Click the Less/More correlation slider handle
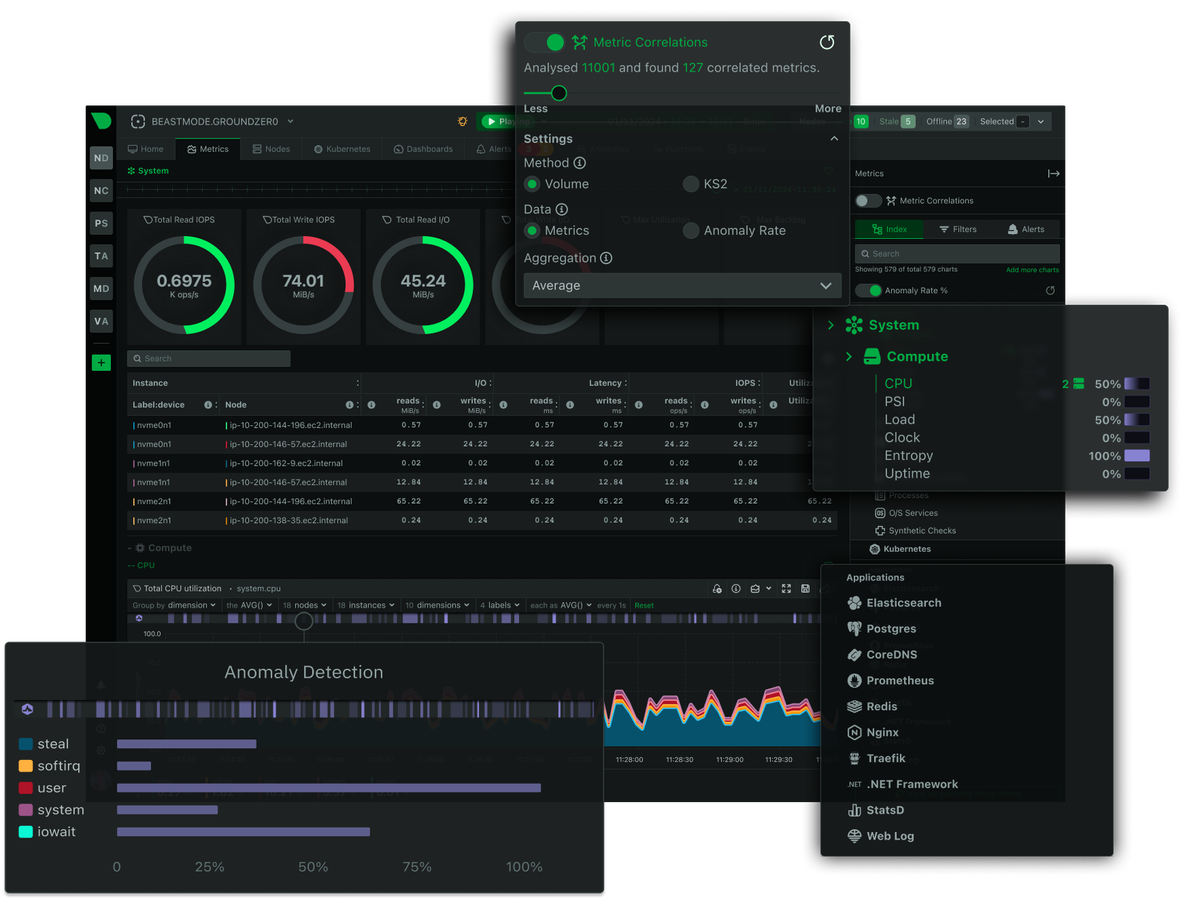Viewport: 1200px width, 909px height. click(559, 93)
